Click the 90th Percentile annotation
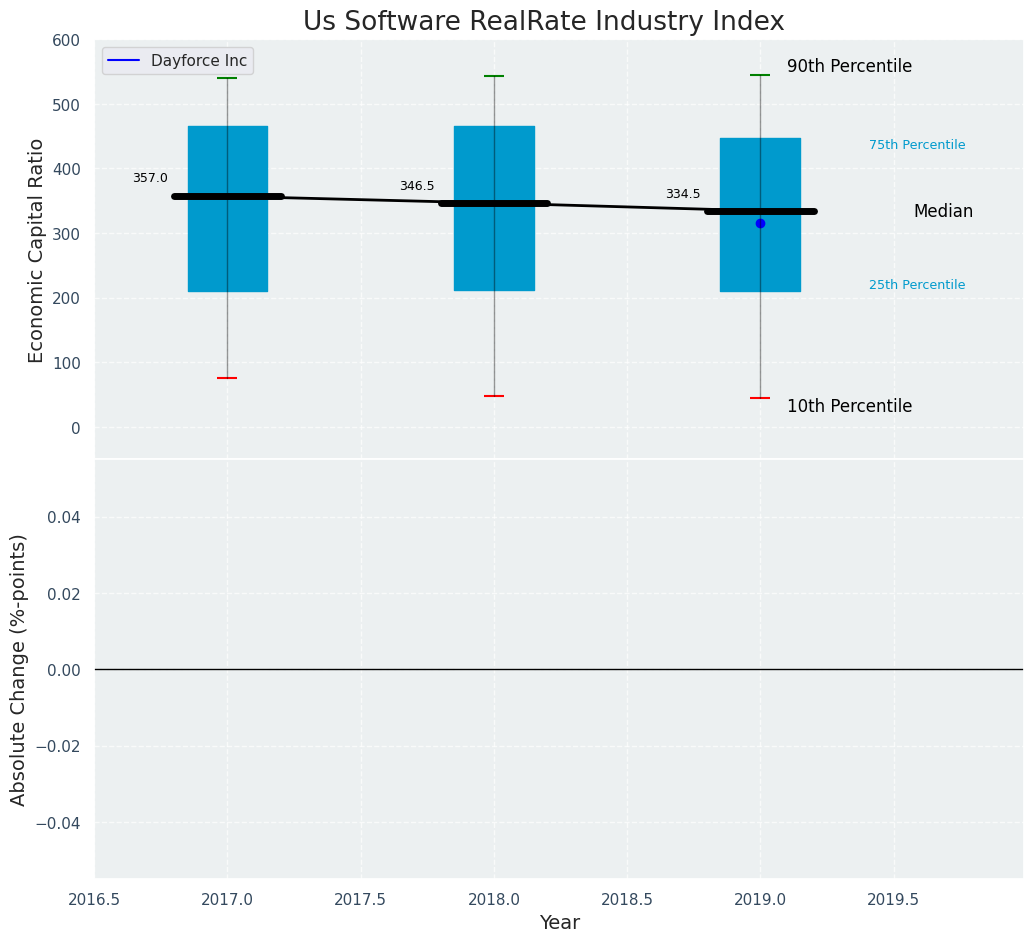This screenshot has height=942, width=1034. tap(849, 66)
